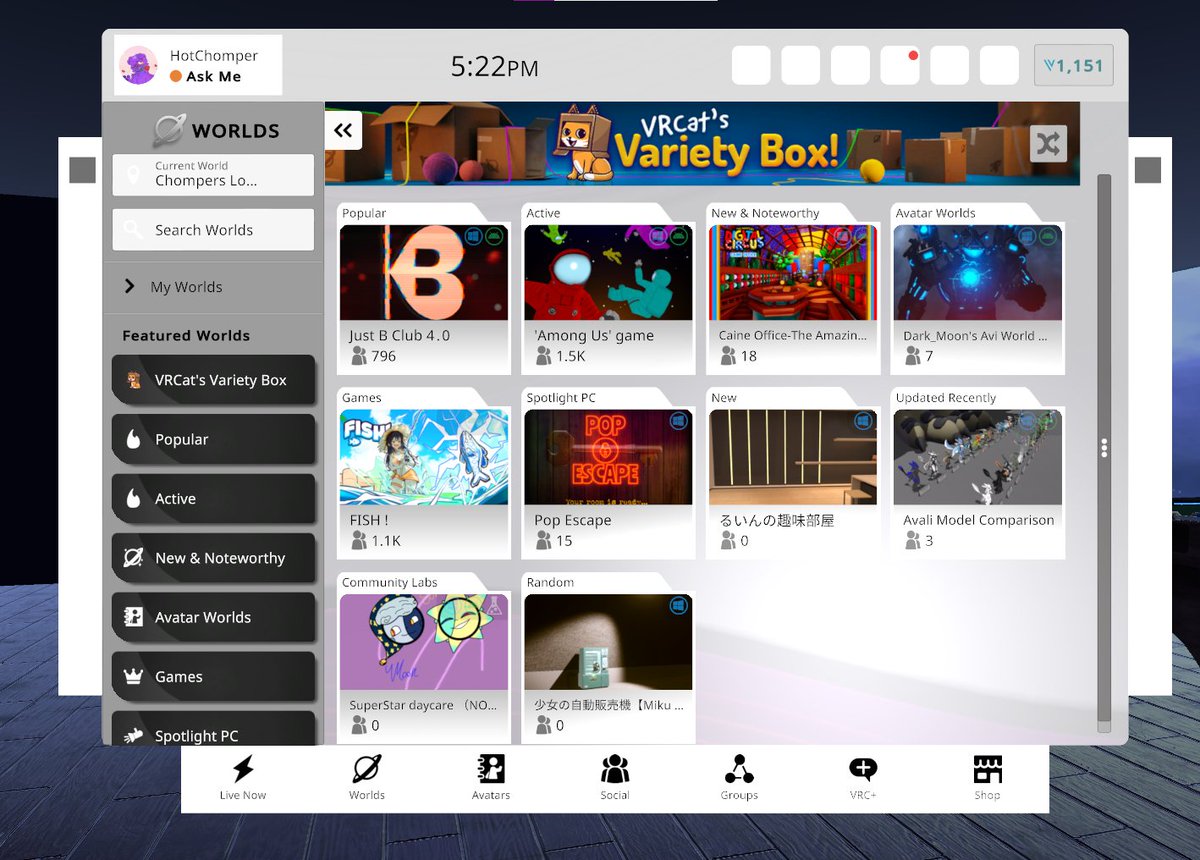Click header button with red notification dot

tap(900, 65)
